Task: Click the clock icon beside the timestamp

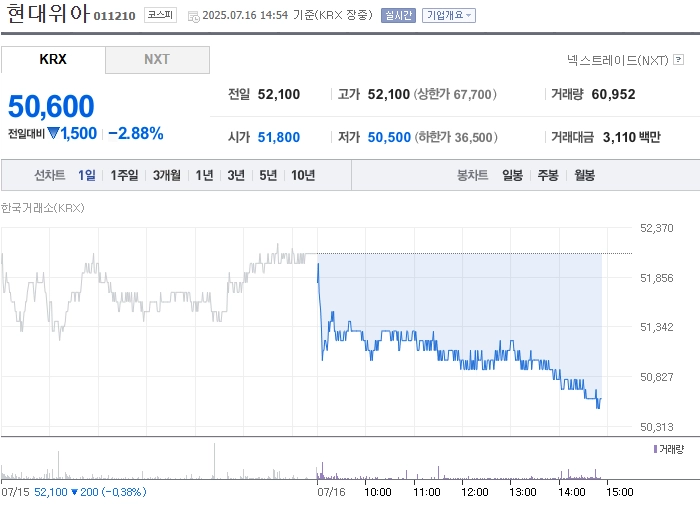Action: (x=193, y=17)
